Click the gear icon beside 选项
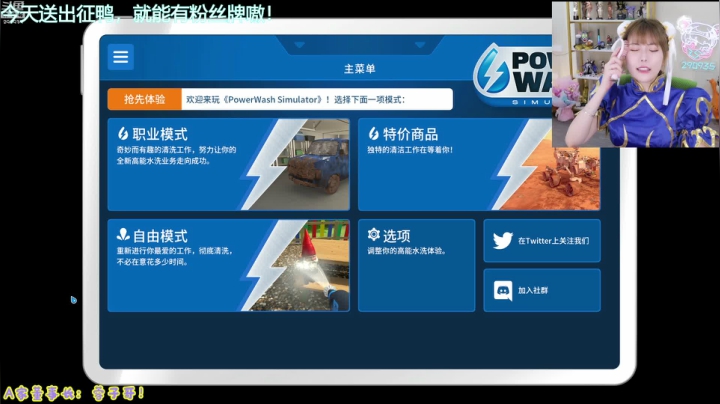 tap(374, 235)
